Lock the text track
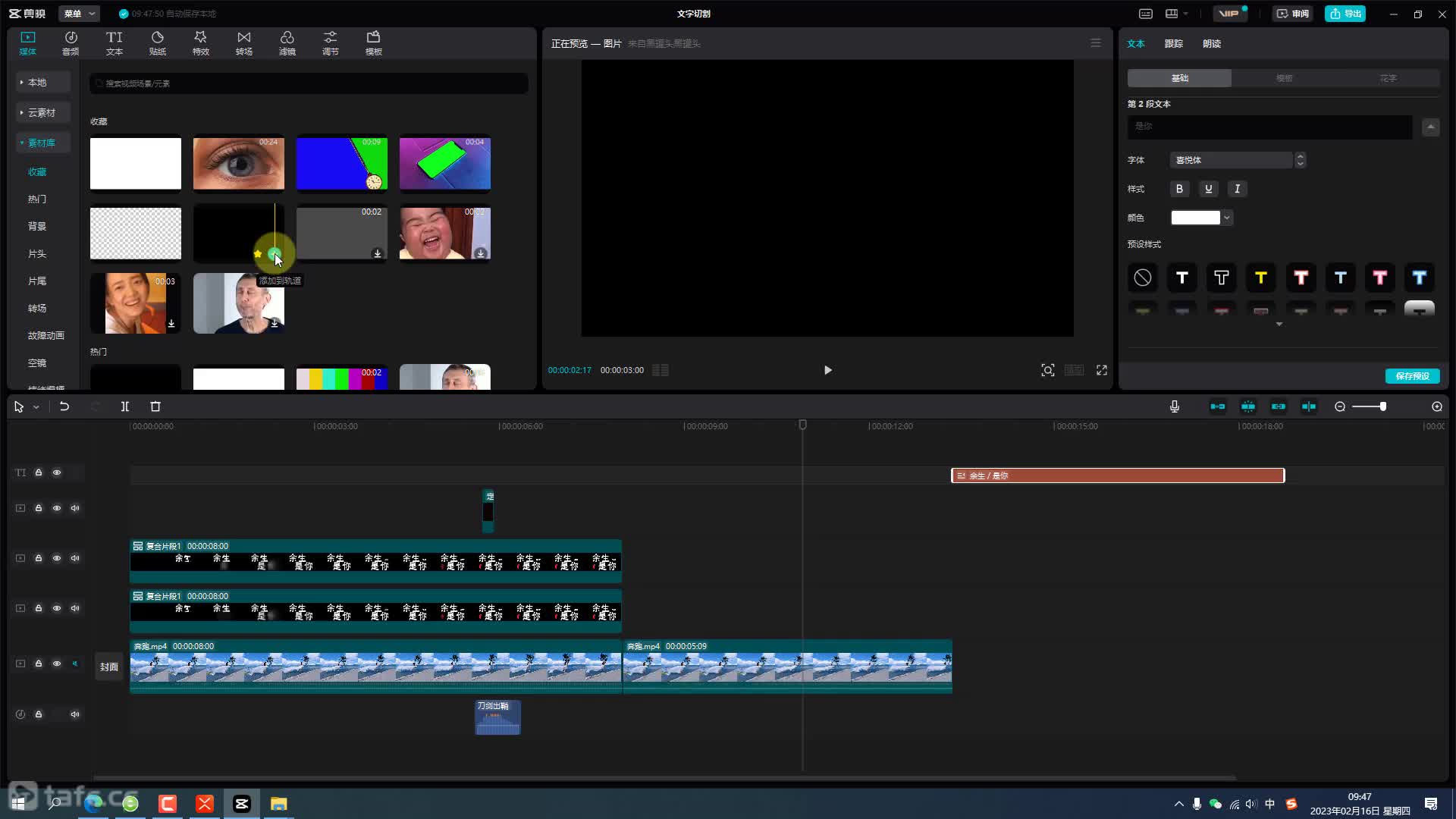 click(39, 472)
